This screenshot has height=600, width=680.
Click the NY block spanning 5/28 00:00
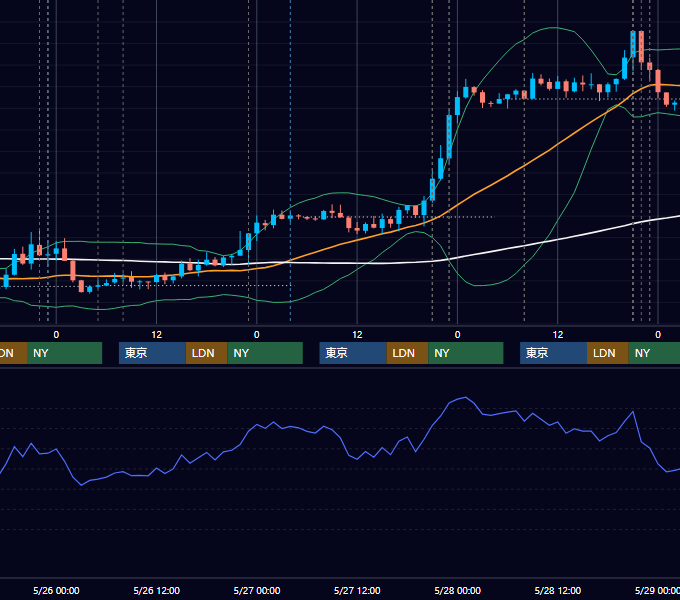point(466,353)
